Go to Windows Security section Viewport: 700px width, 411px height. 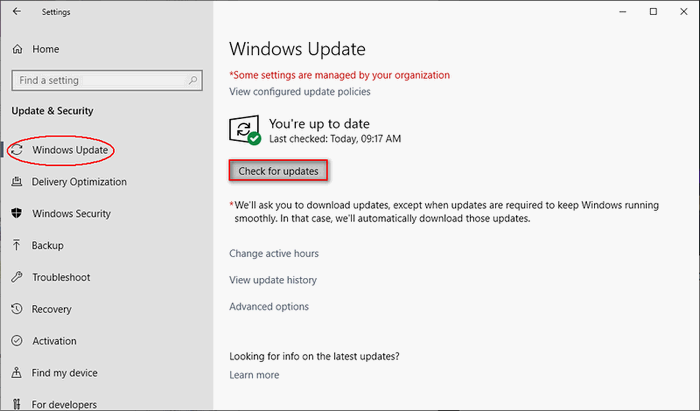point(71,213)
